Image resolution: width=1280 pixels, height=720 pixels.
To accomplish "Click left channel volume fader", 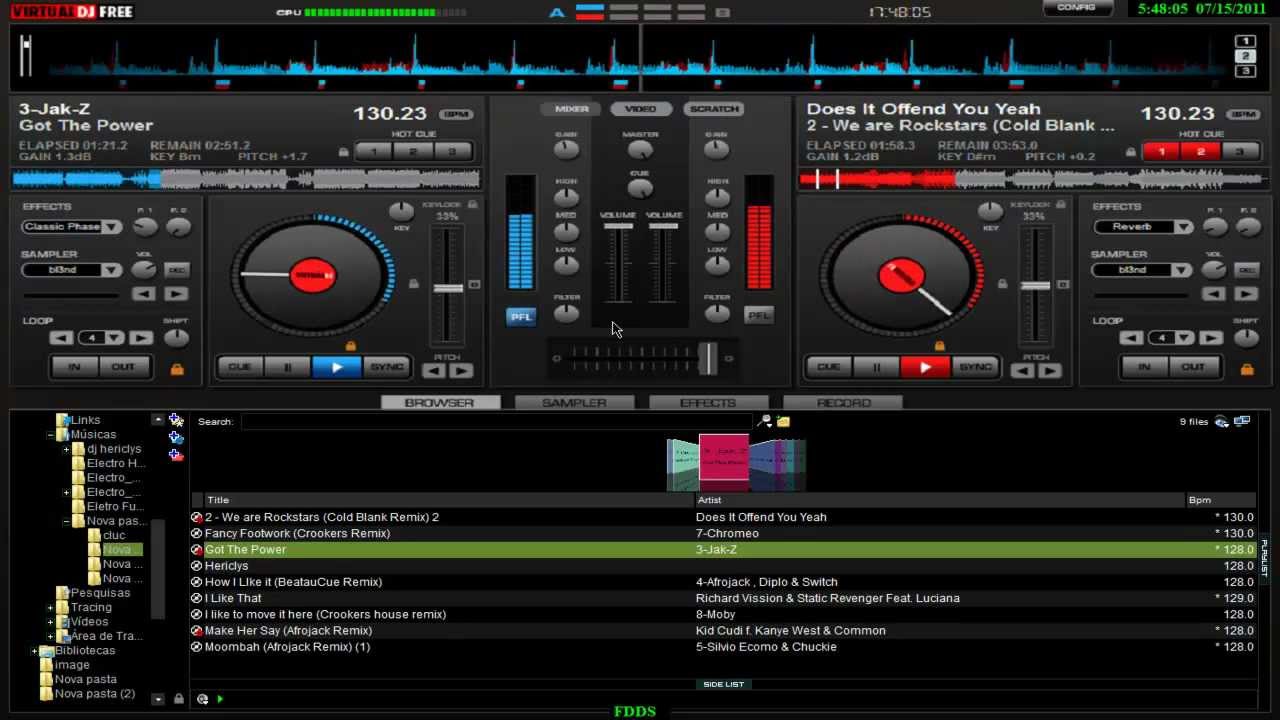I will click(618, 227).
